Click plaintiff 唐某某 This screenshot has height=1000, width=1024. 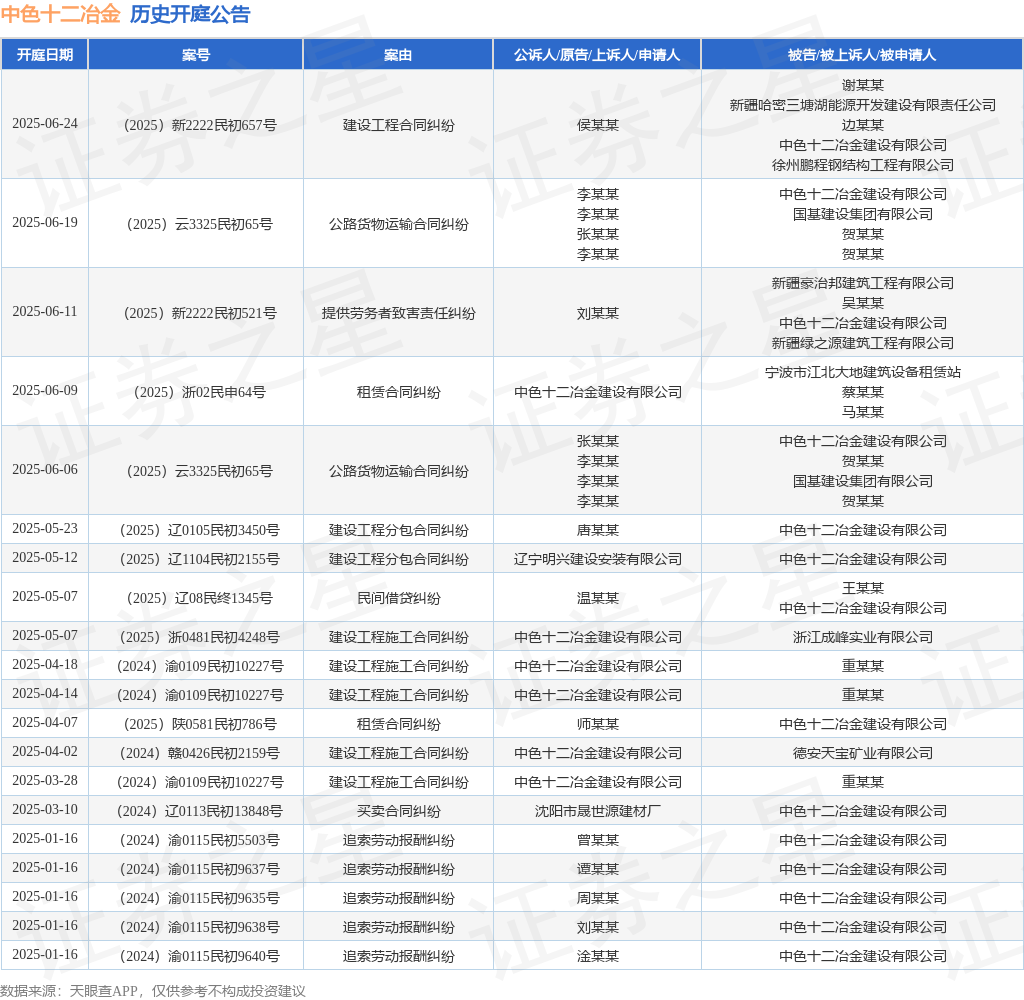(598, 530)
